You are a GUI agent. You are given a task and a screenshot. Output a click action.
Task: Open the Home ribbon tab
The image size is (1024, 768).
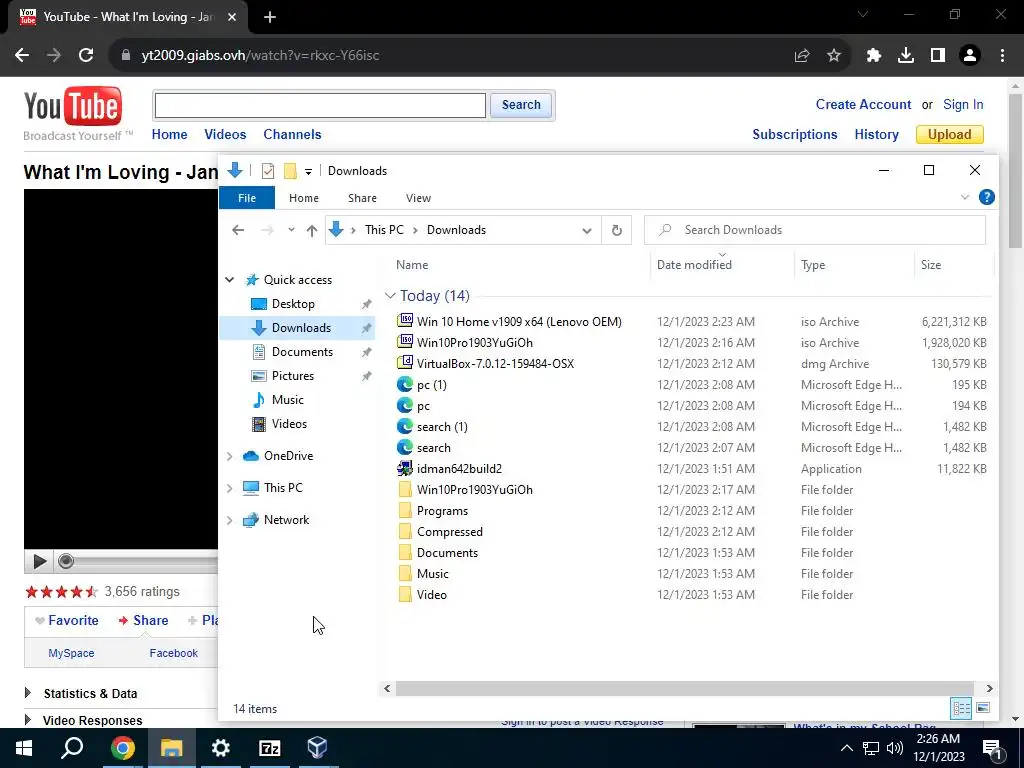(x=304, y=198)
